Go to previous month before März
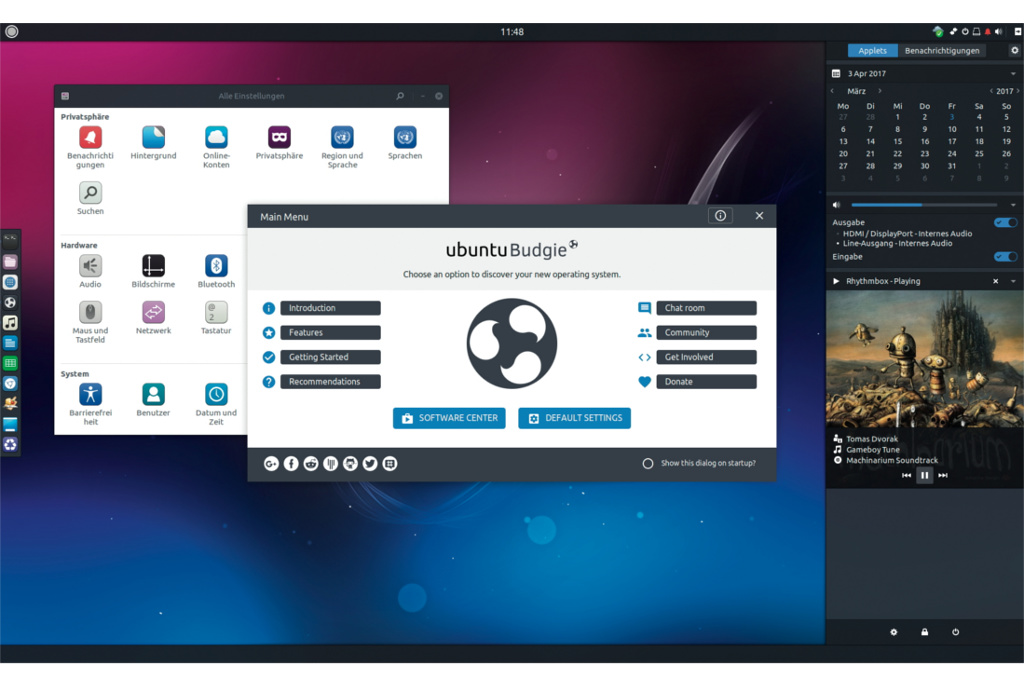The width and height of the screenshot is (1024, 687). 833,91
